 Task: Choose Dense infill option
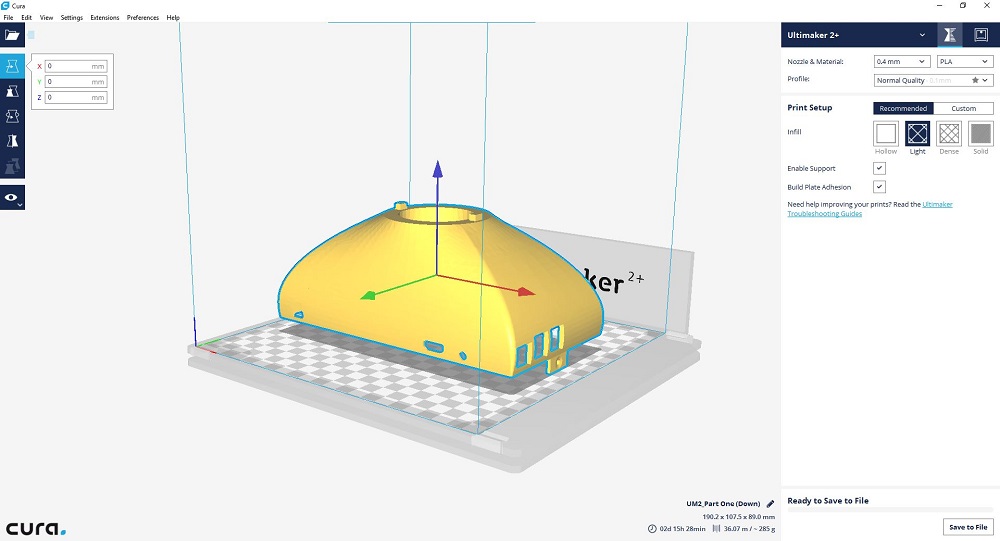pos(949,133)
